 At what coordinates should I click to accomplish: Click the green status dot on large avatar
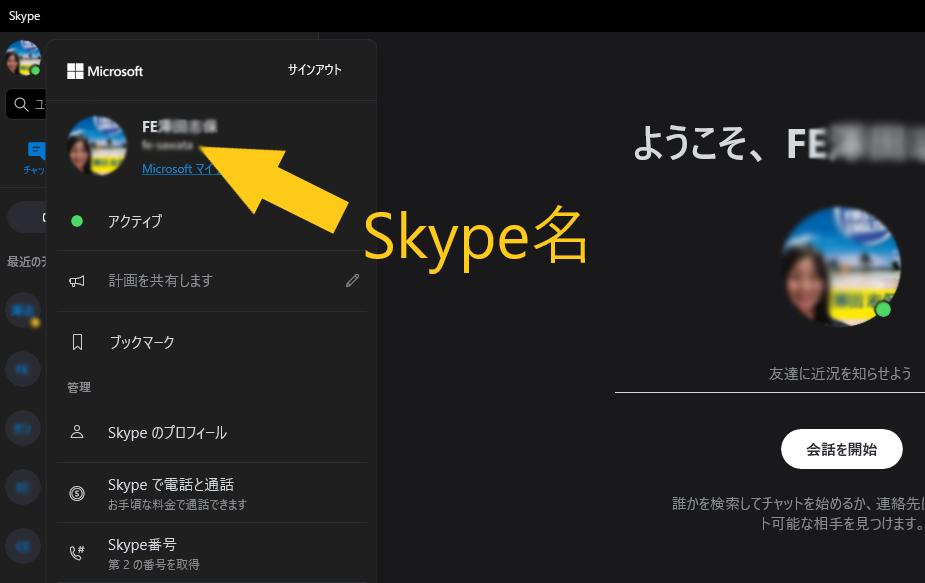(883, 310)
